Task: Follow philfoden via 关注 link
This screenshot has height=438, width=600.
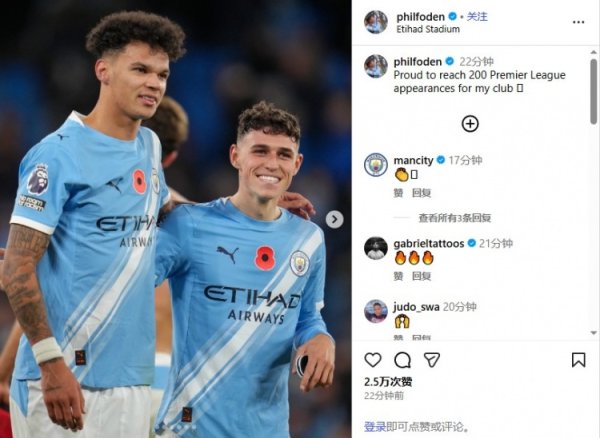Action: coord(477,17)
